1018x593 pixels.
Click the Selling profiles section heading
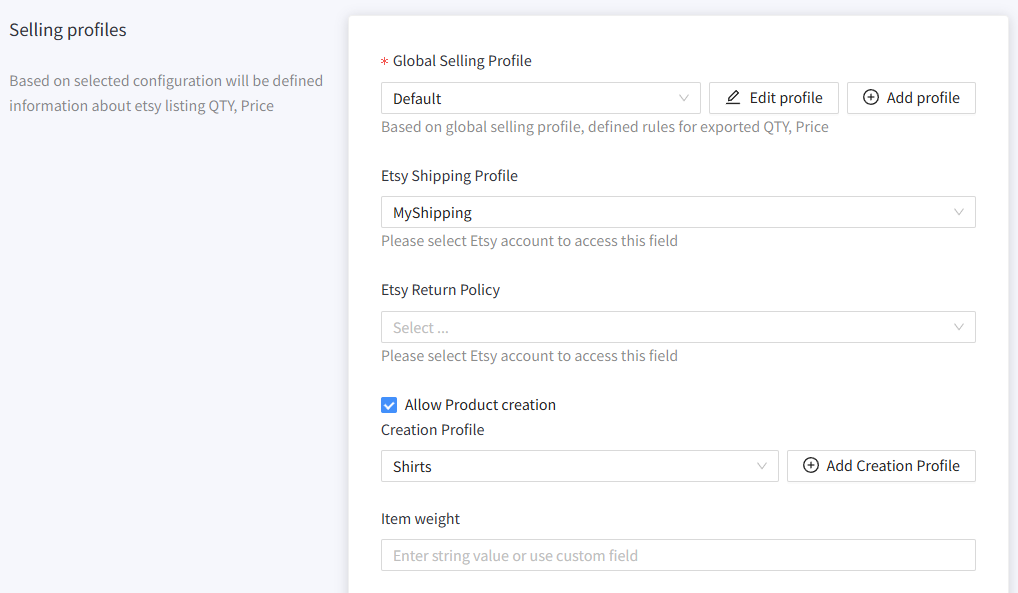click(x=68, y=30)
